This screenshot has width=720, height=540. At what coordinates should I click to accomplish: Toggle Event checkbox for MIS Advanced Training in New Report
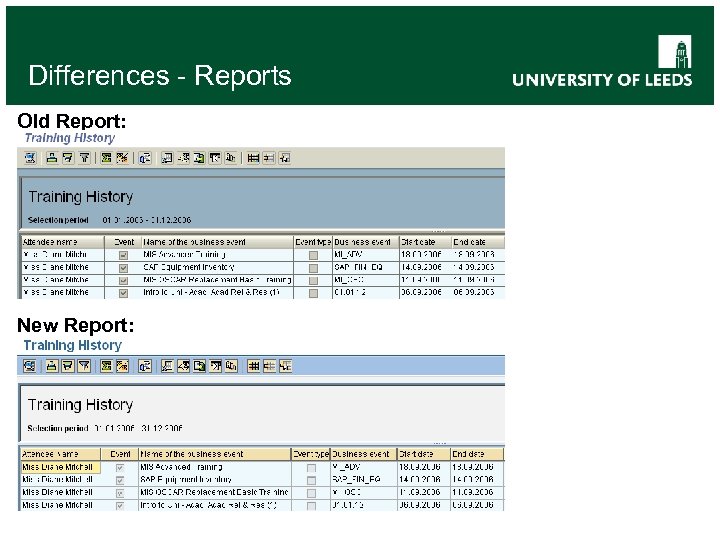tap(120, 468)
